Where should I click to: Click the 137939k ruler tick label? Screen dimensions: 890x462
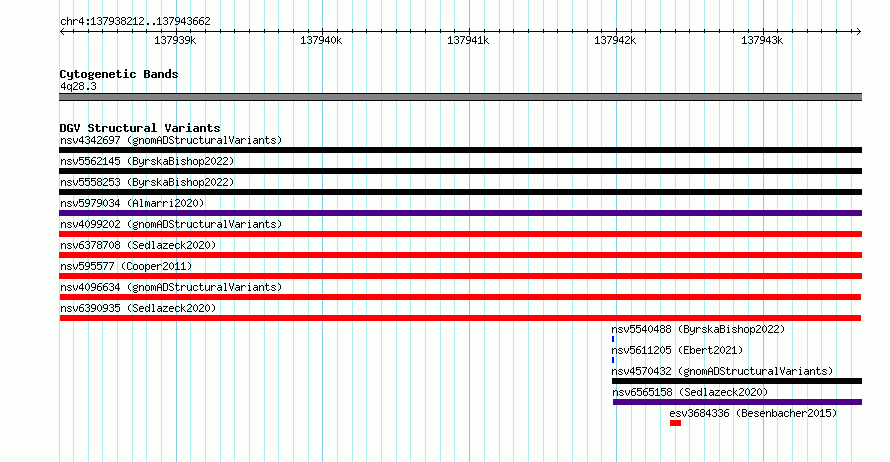tap(175, 40)
